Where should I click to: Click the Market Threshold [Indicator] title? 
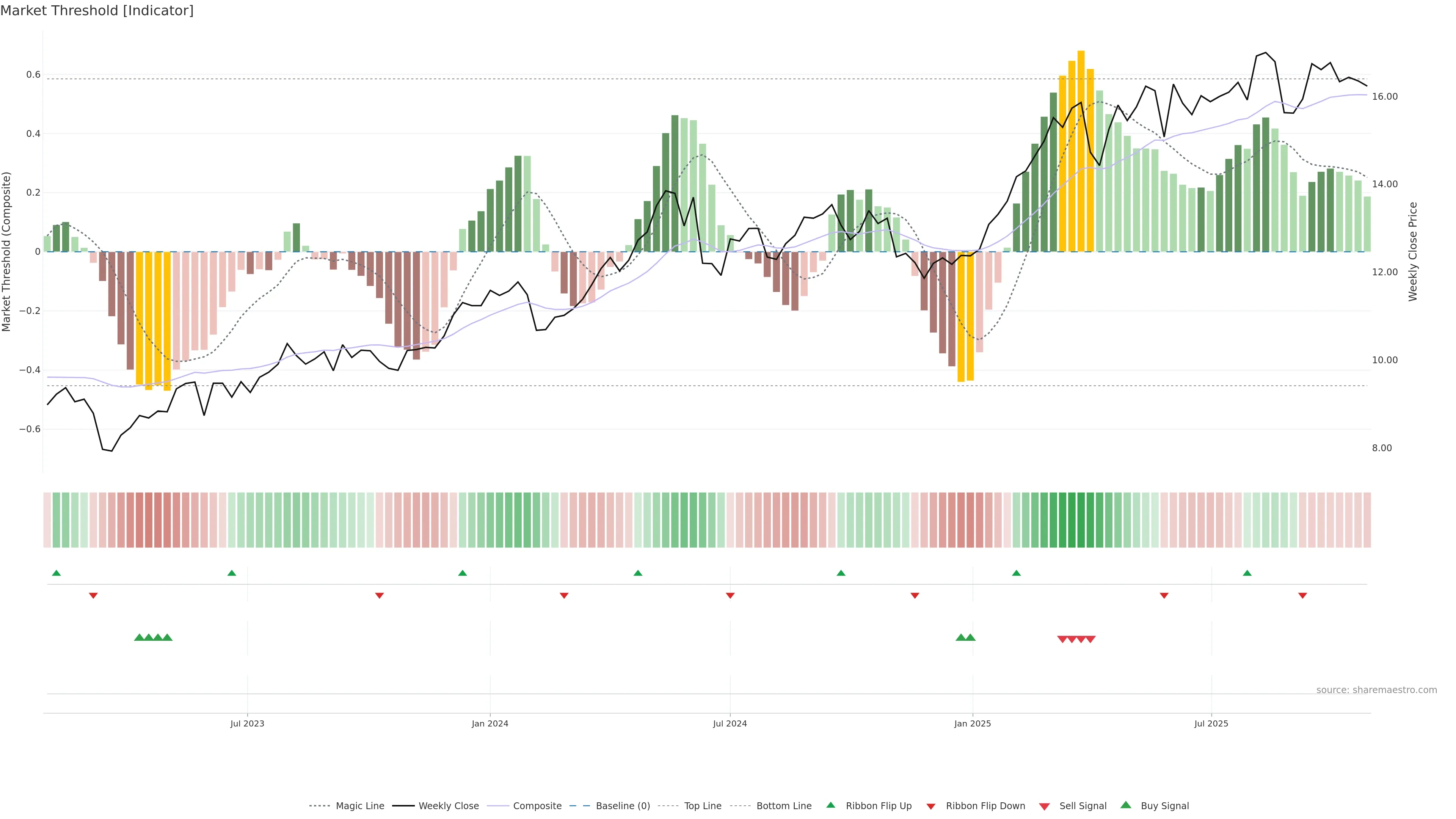(x=97, y=11)
